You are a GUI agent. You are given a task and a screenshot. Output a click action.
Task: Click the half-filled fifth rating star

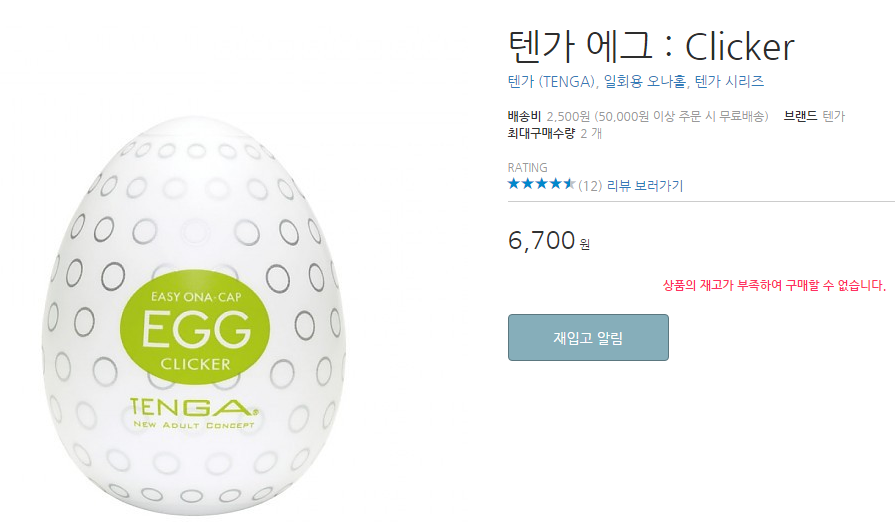[569, 184]
